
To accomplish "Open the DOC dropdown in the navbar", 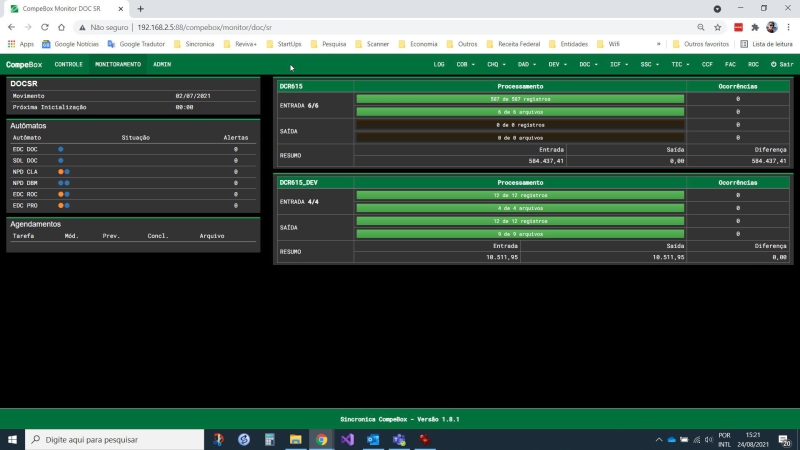I will 588,64.
